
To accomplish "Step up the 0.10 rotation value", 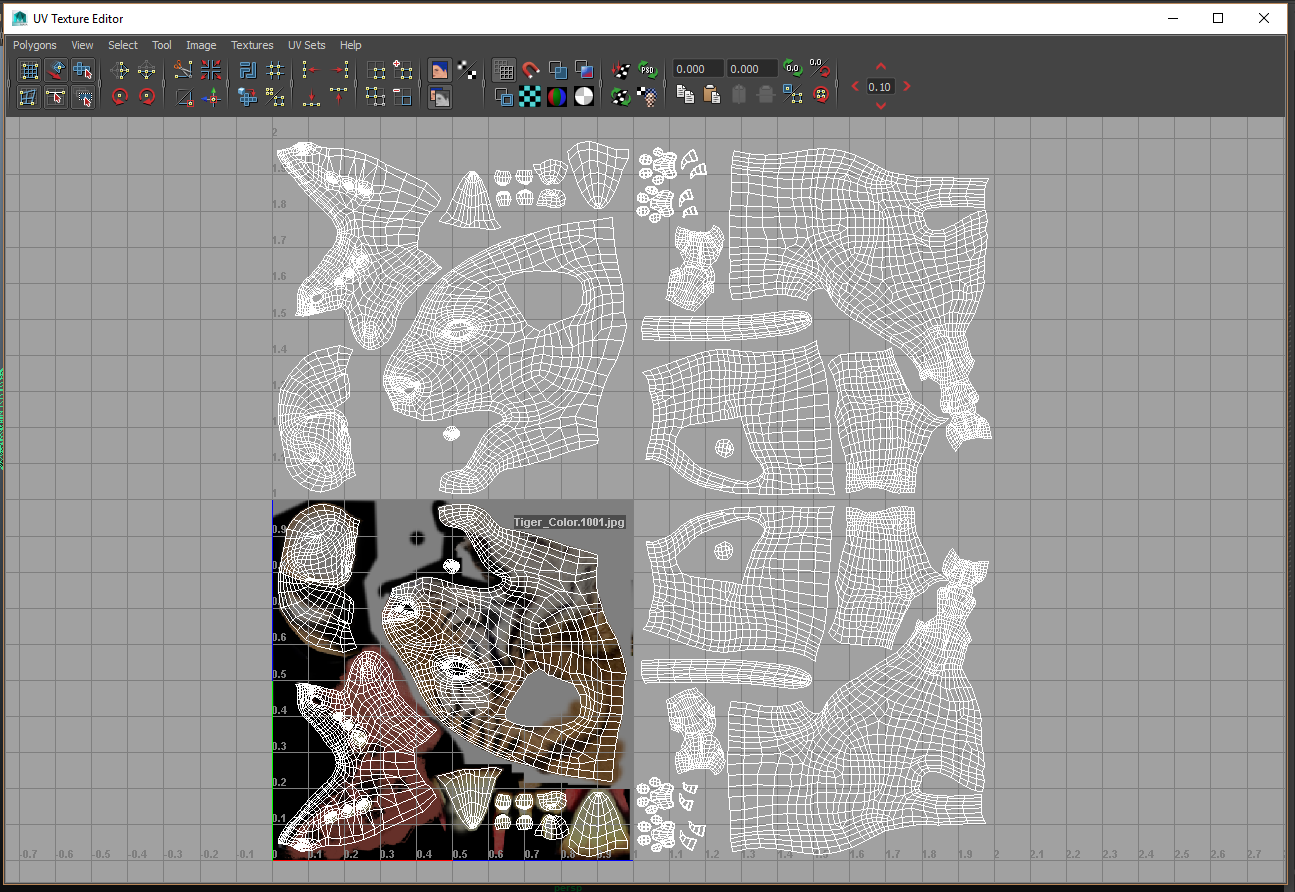I will click(880, 66).
